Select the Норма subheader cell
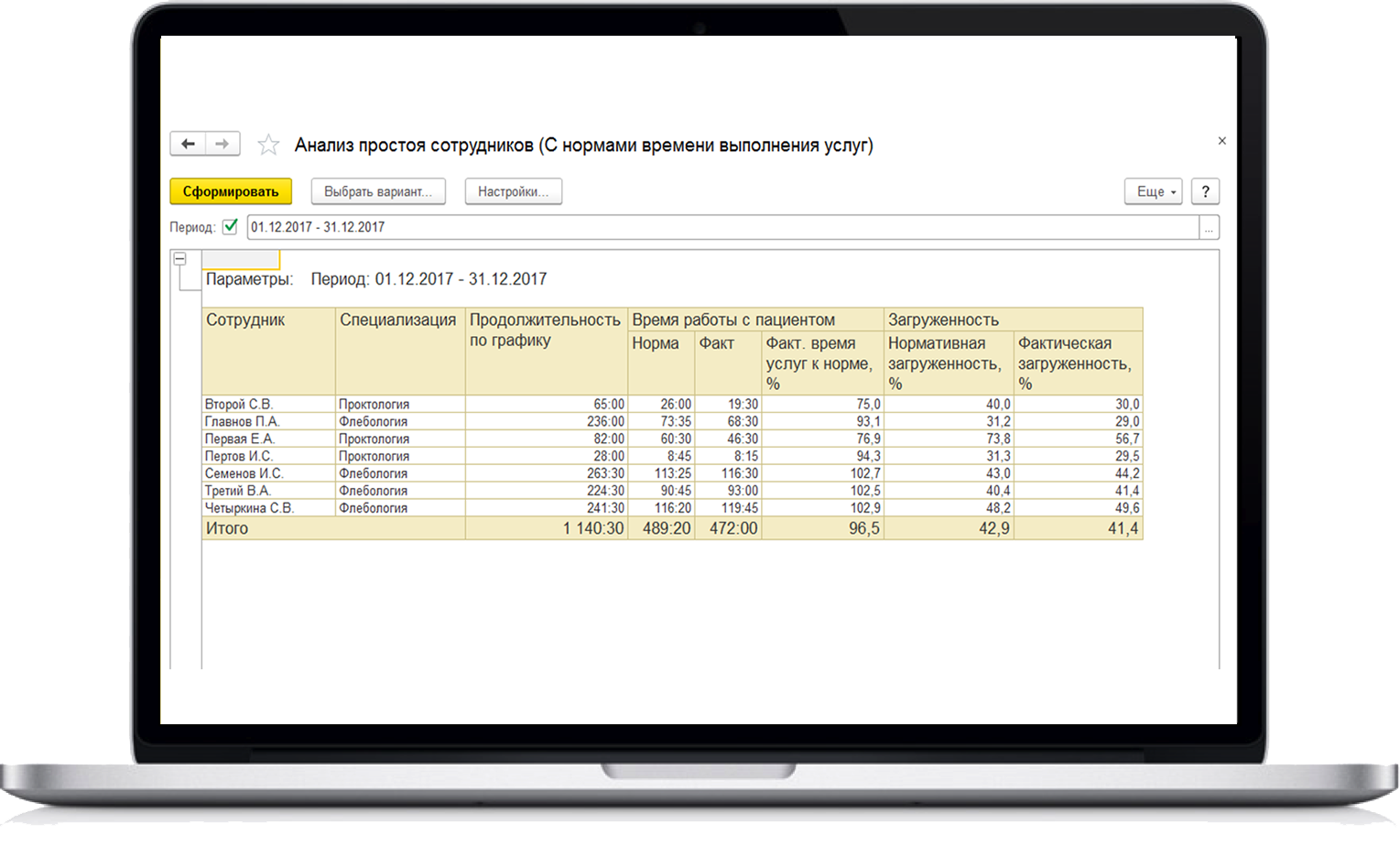Viewport: 1400px width, 857px height. click(x=661, y=363)
